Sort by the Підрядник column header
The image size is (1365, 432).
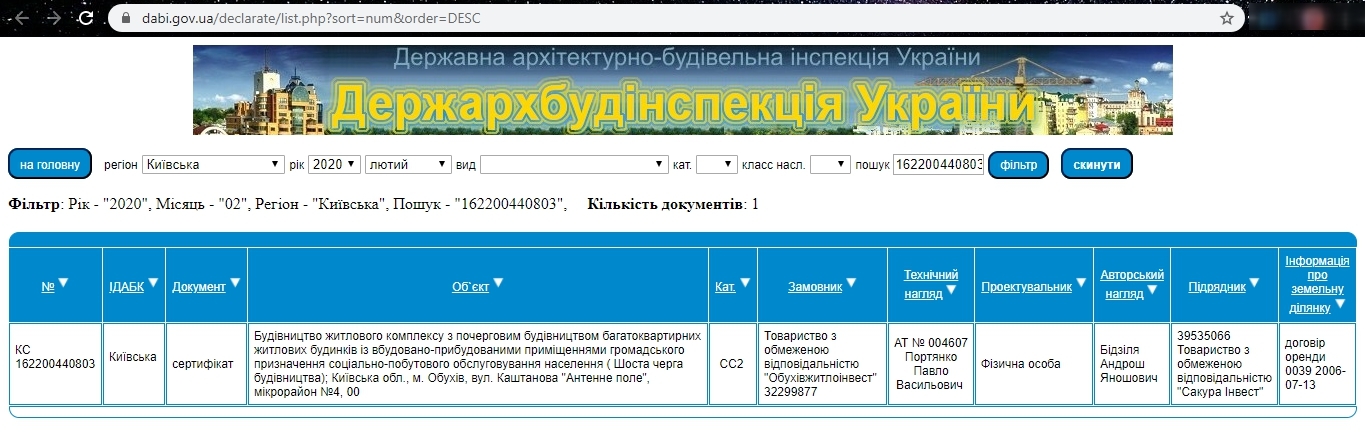click(x=1217, y=286)
